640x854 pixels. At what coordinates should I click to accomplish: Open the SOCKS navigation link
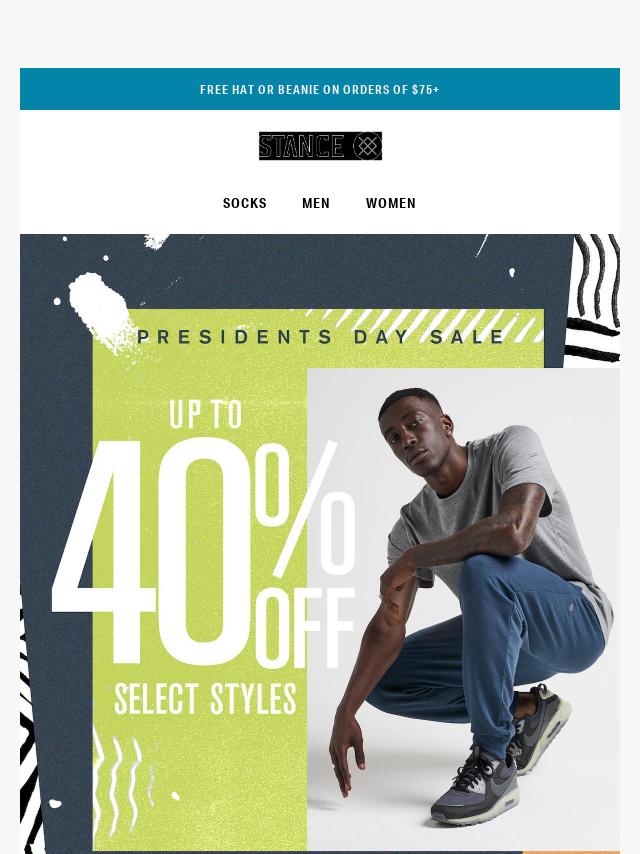click(x=245, y=203)
